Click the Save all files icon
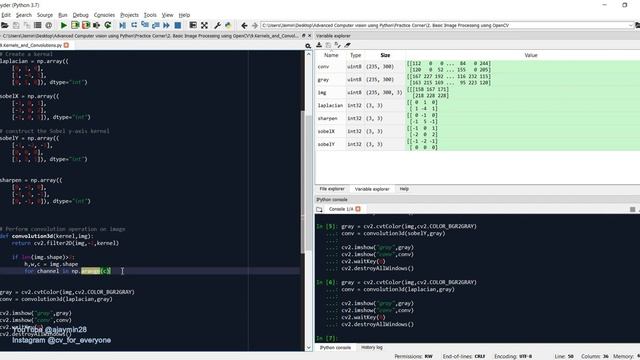640x360 pixels. click(x=27, y=25)
